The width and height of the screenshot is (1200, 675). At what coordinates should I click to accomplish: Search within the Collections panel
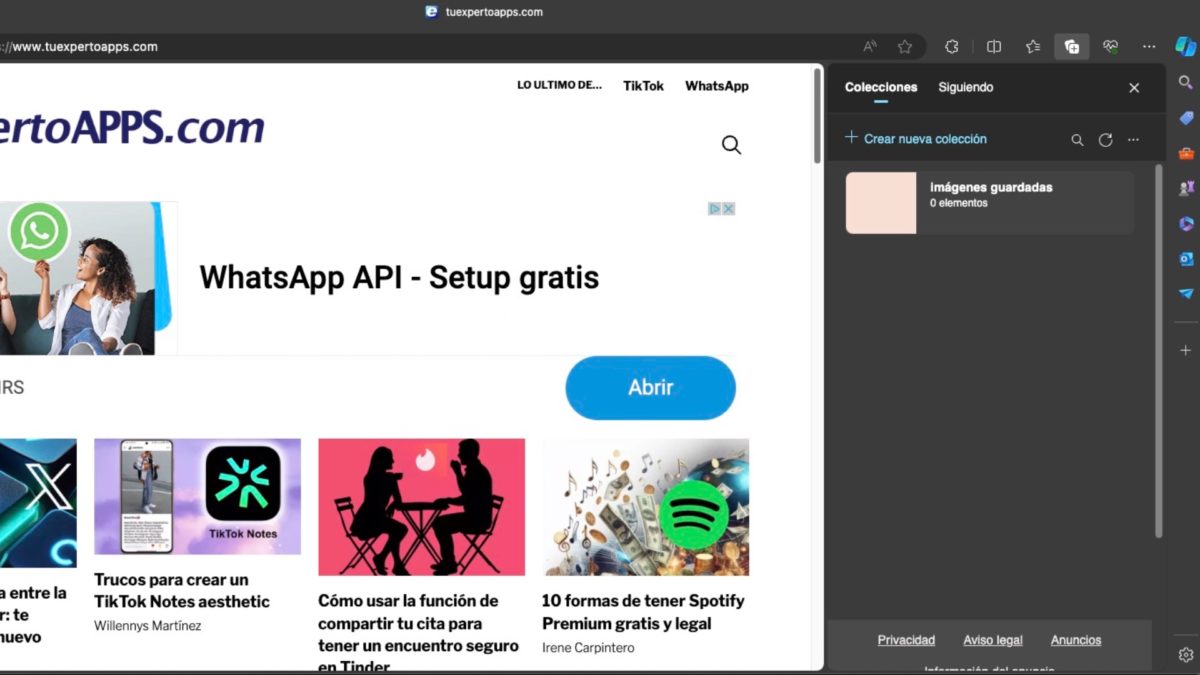point(1077,140)
